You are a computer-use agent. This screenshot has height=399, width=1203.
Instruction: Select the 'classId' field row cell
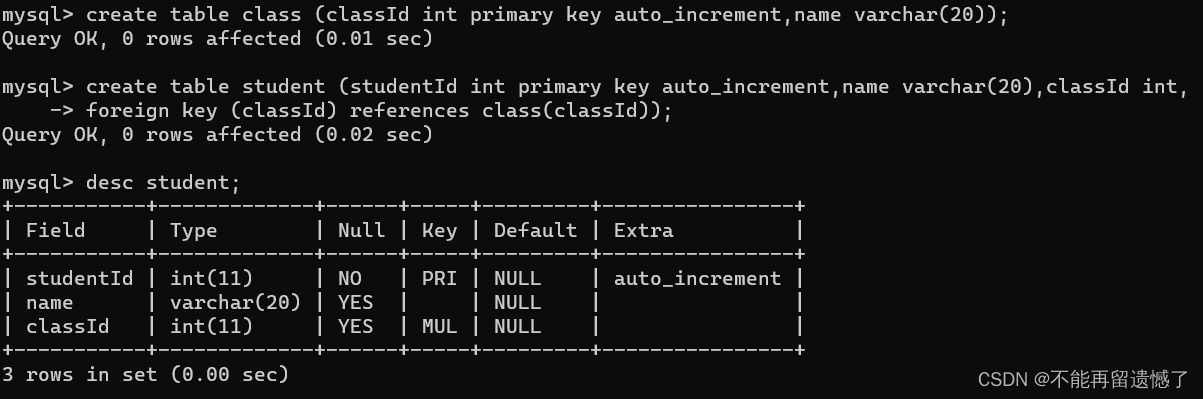[68, 326]
